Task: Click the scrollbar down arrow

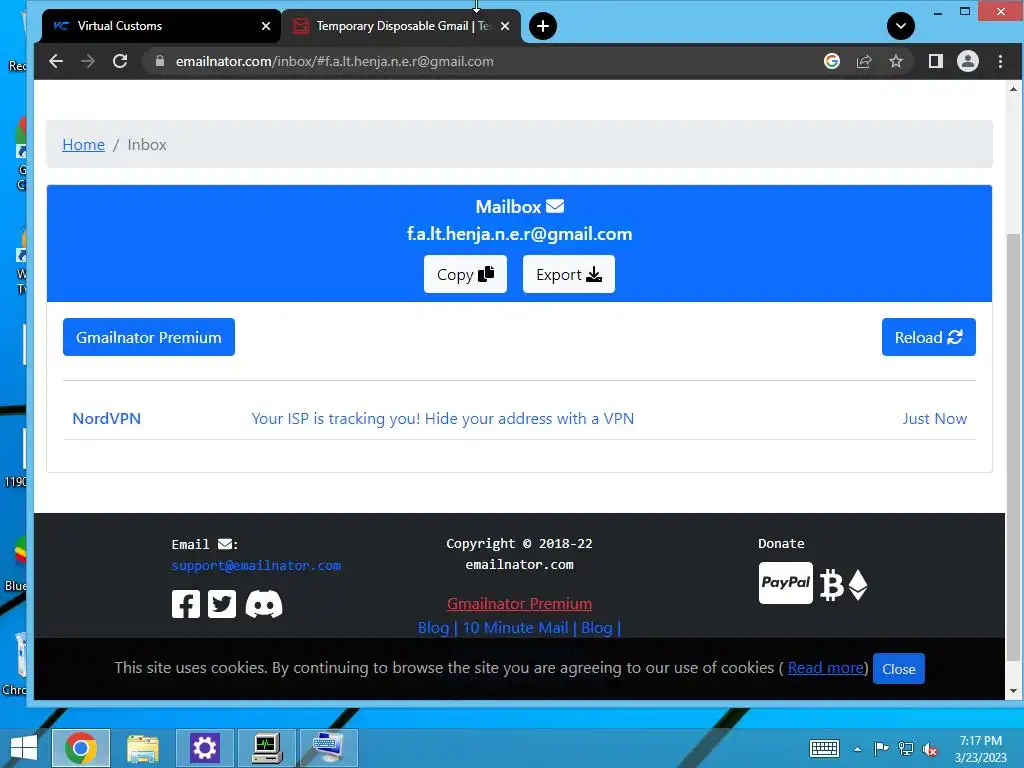Action: click(x=1014, y=691)
